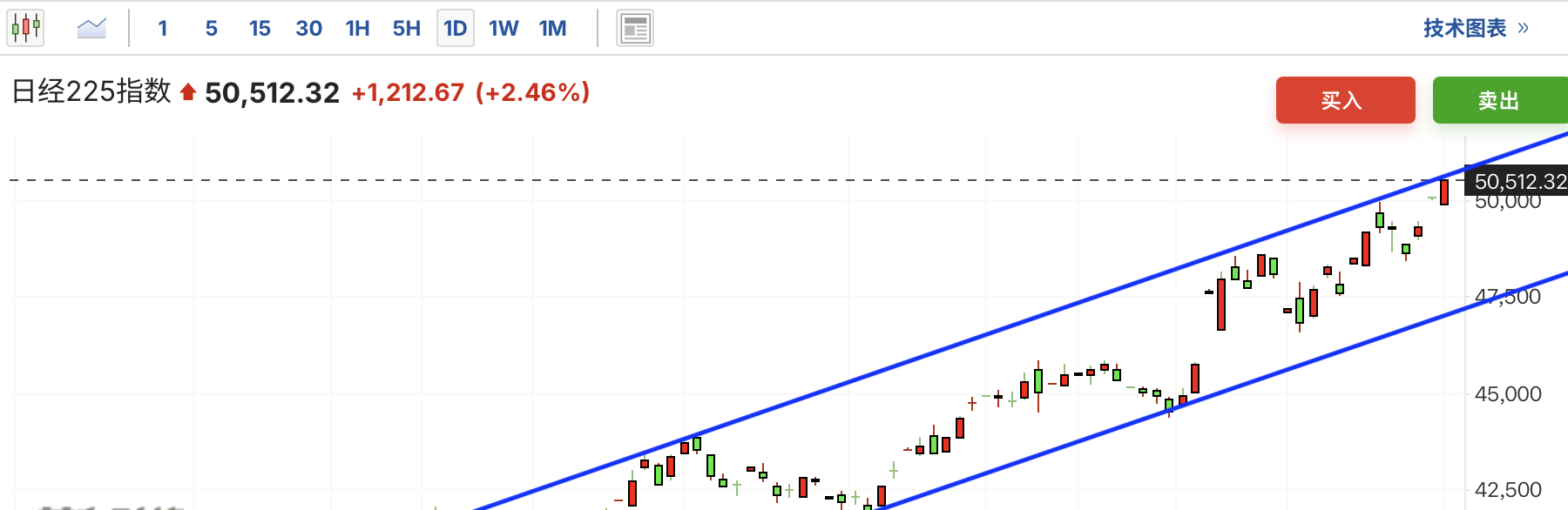Viewport: 1568px width, 510px height.
Task: Click the (+2.46%) percentage change
Action: (x=533, y=92)
